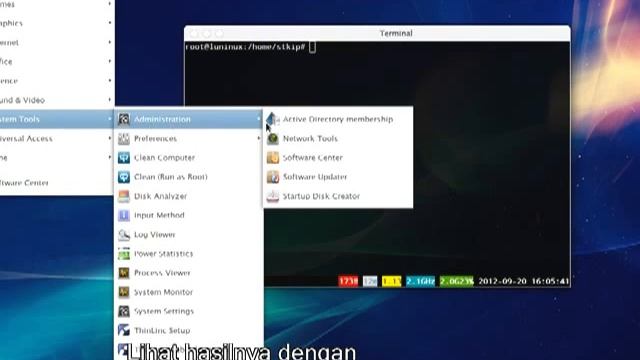Image resolution: width=640 pixels, height=360 pixels.
Task: Expand the Science category arrow
Action: click(x=109, y=81)
